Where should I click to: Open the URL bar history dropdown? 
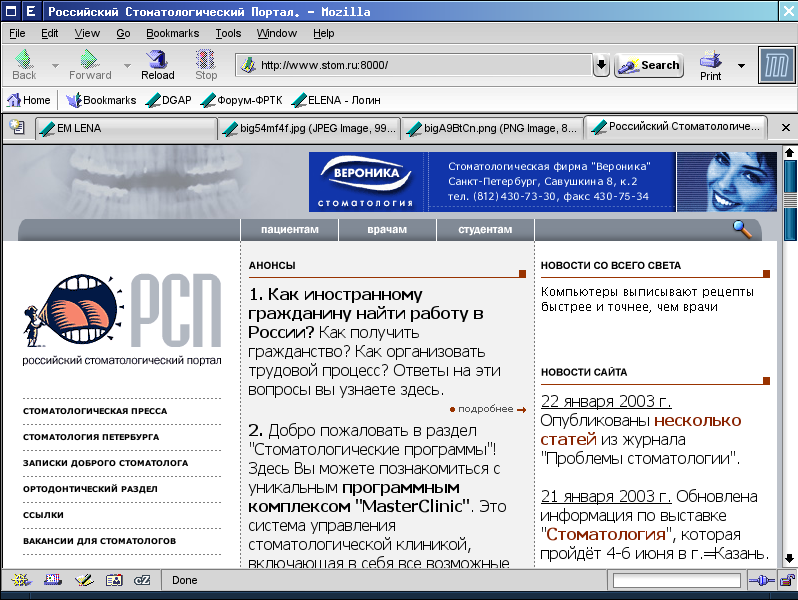[x=601, y=65]
